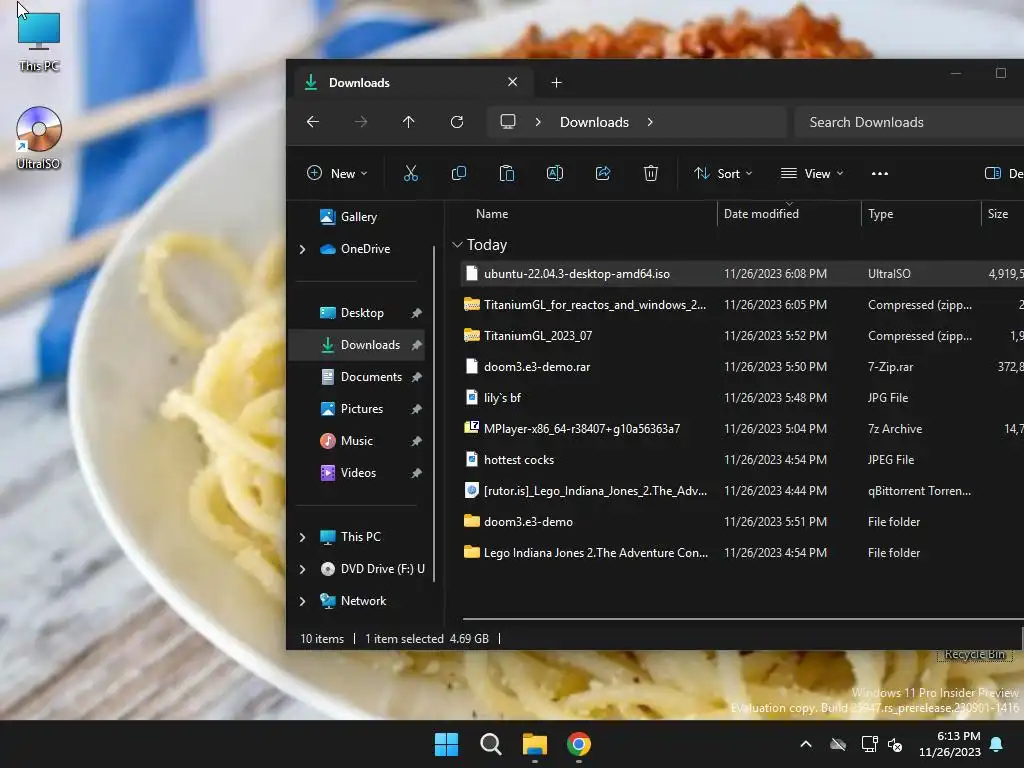Refresh the Downloads folder view
This screenshot has width=1024, height=768.
(x=456, y=122)
